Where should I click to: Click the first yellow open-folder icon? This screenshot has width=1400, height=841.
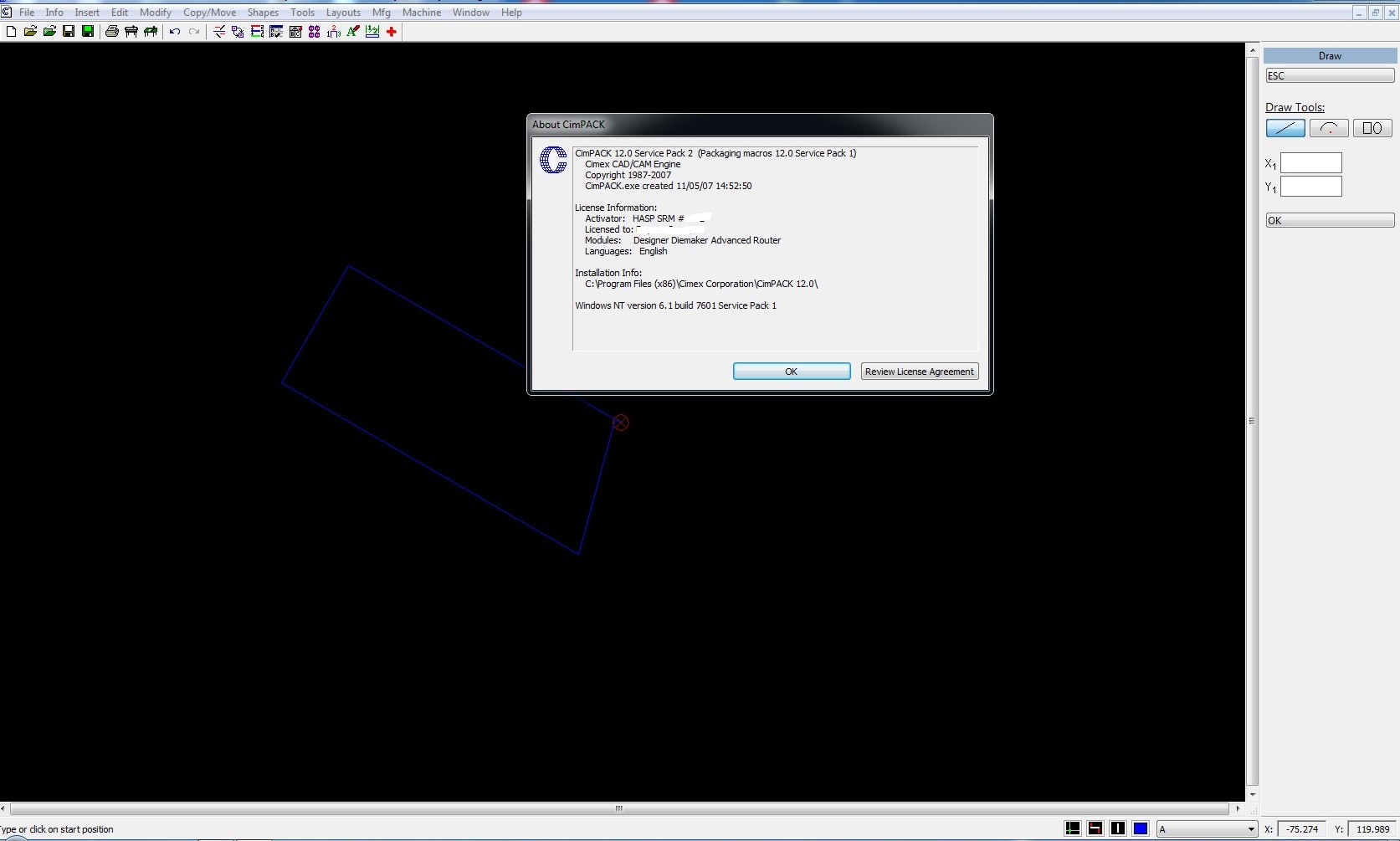30,31
